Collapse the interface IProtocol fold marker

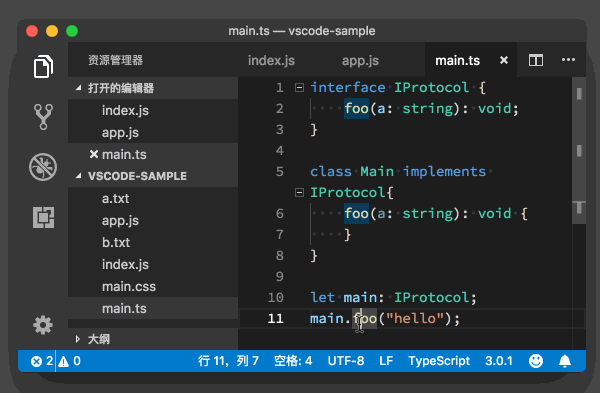point(299,88)
